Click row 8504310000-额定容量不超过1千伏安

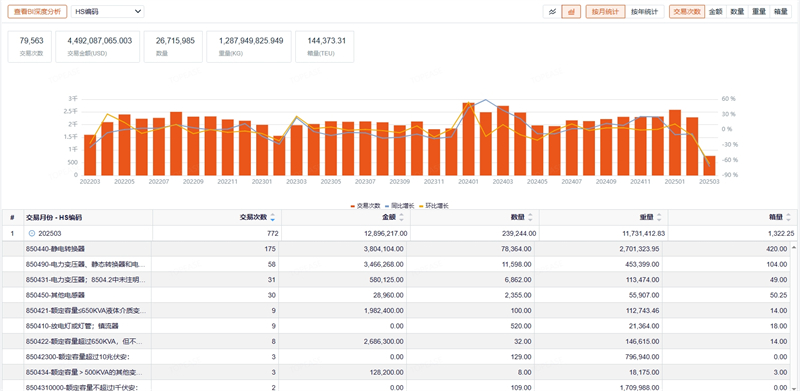pos(396,386)
